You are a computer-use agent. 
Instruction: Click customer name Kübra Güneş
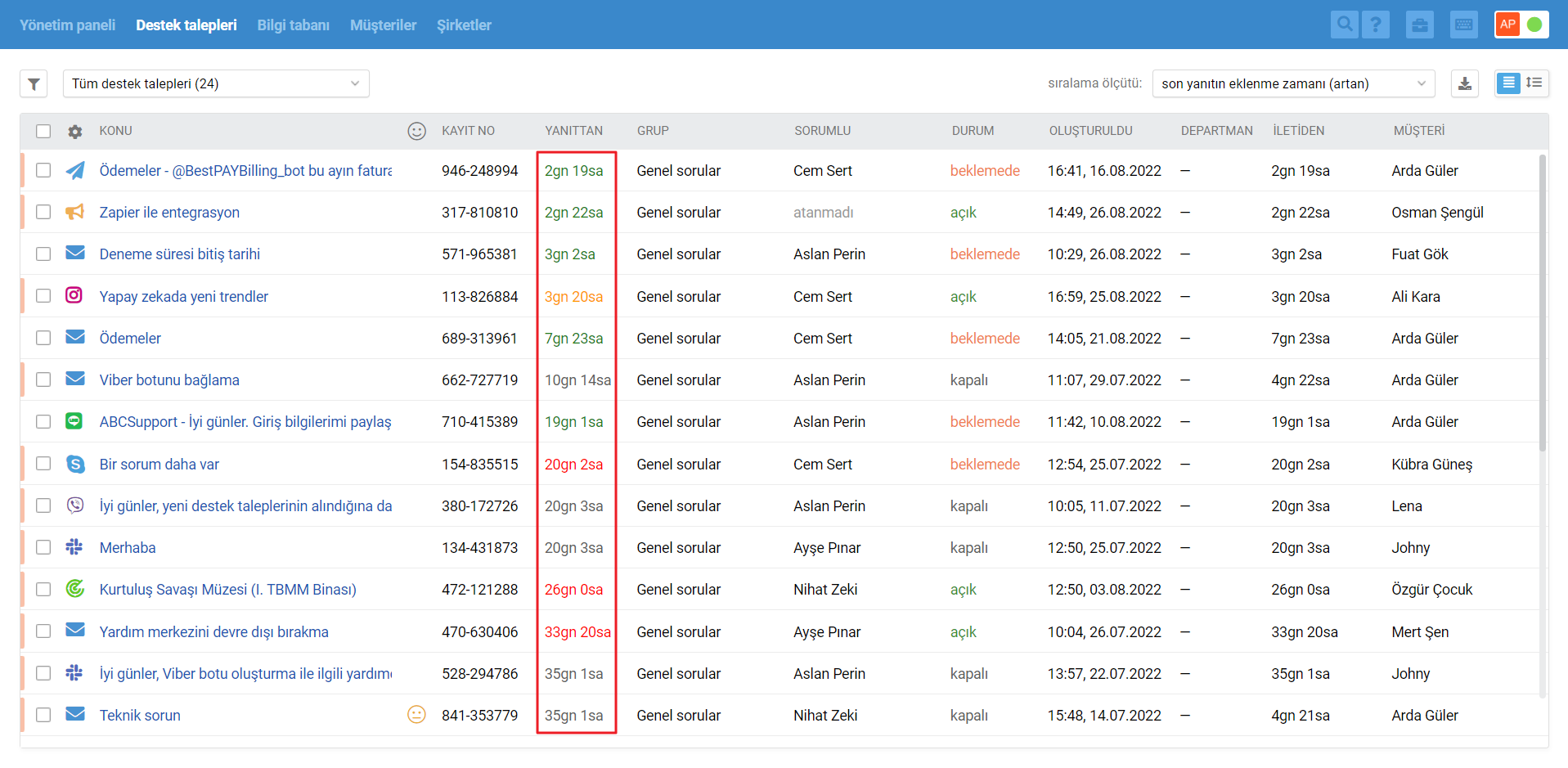tap(1432, 465)
